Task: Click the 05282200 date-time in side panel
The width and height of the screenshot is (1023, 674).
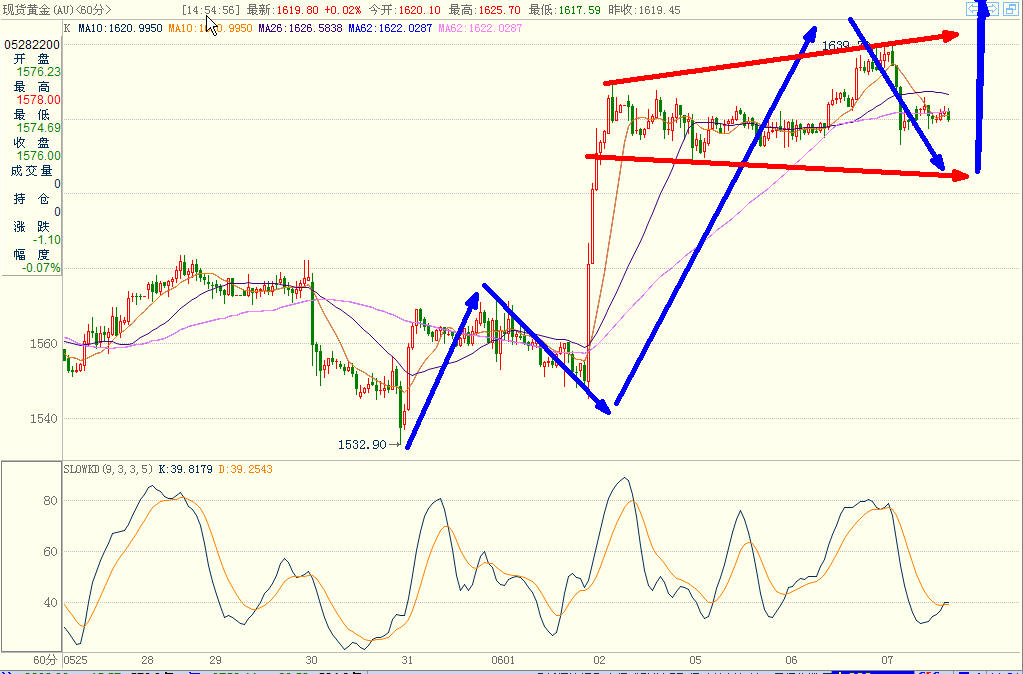Action: [32, 44]
